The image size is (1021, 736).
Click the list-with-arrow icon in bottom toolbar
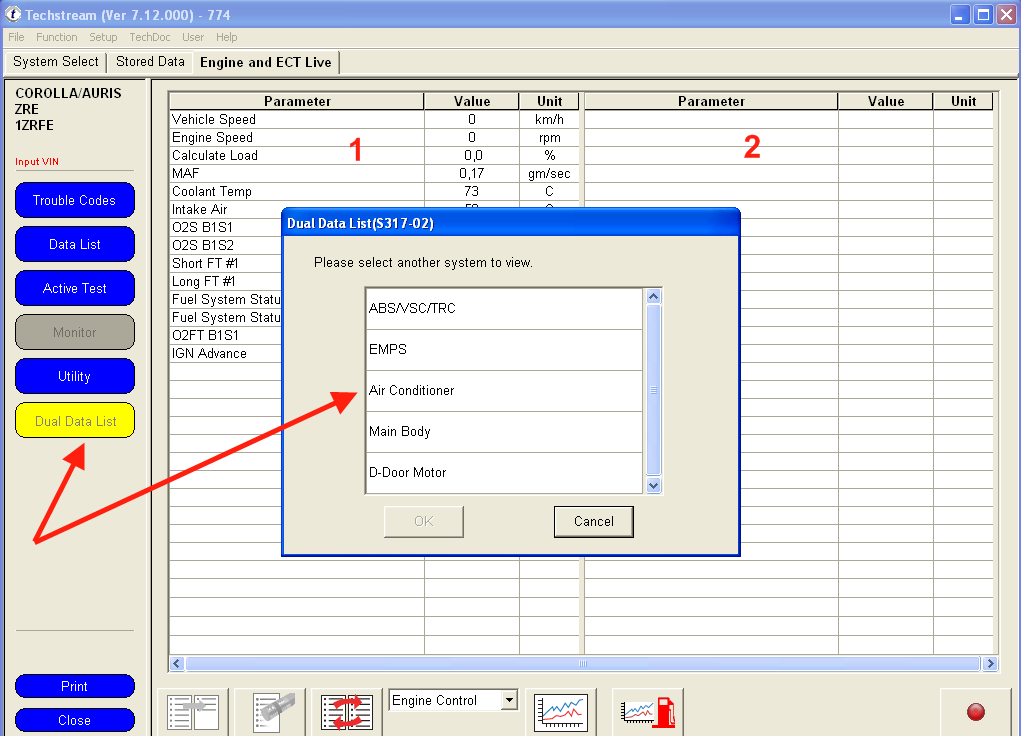pyautogui.click(x=193, y=712)
